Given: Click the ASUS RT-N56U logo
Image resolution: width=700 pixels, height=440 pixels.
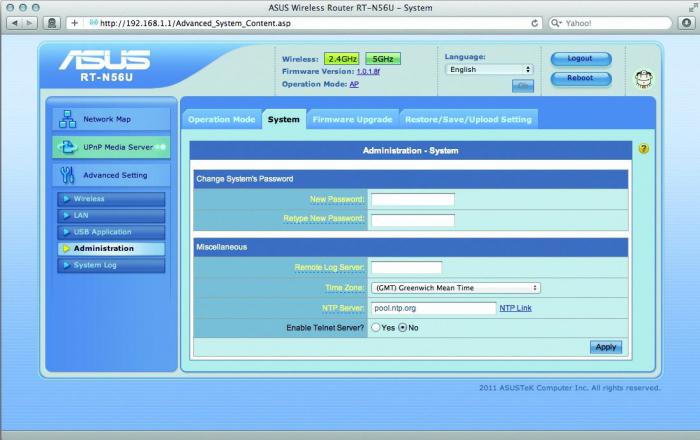Looking at the screenshot, I should [105, 66].
